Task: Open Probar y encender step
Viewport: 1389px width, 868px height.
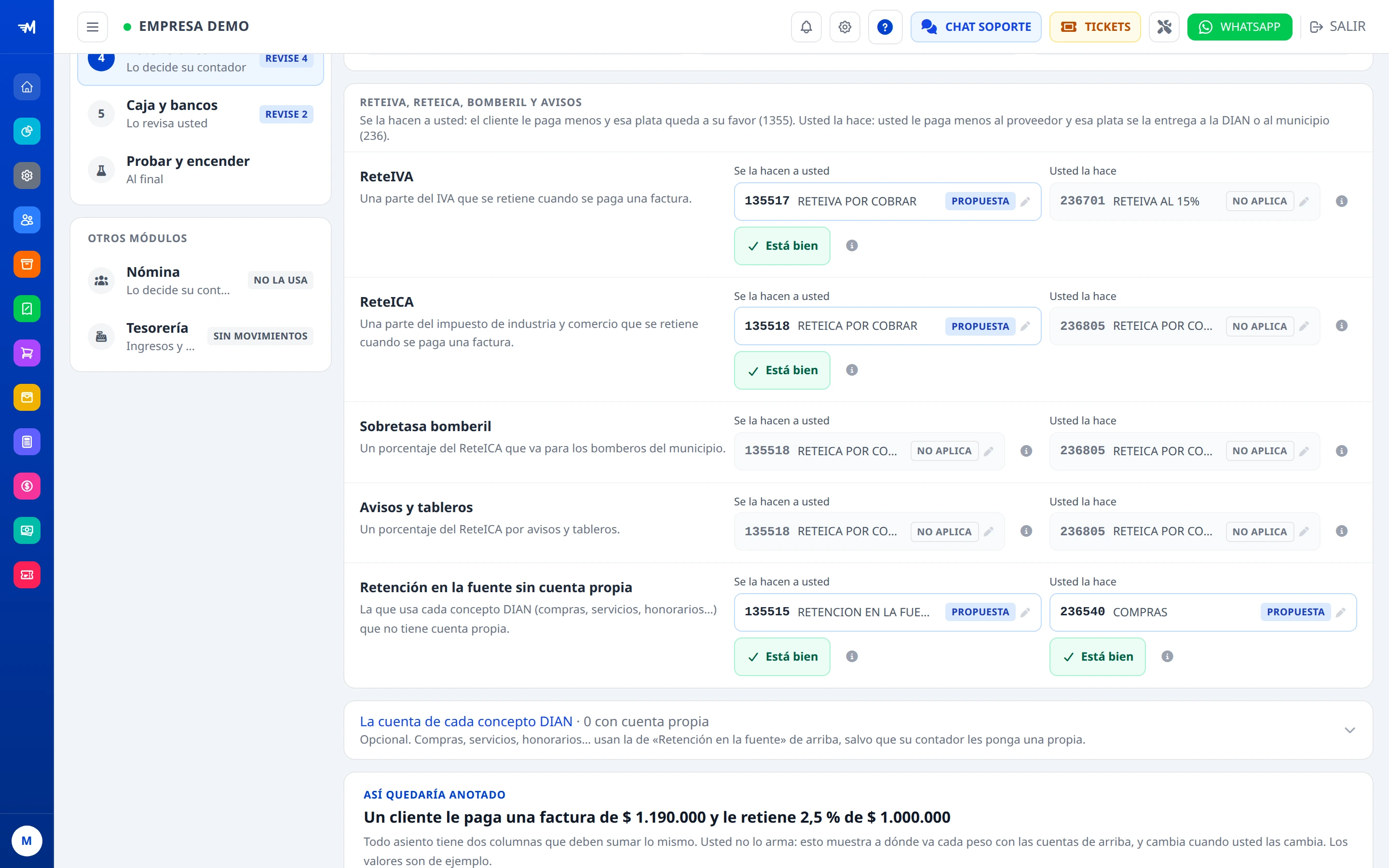Action: pos(200,169)
